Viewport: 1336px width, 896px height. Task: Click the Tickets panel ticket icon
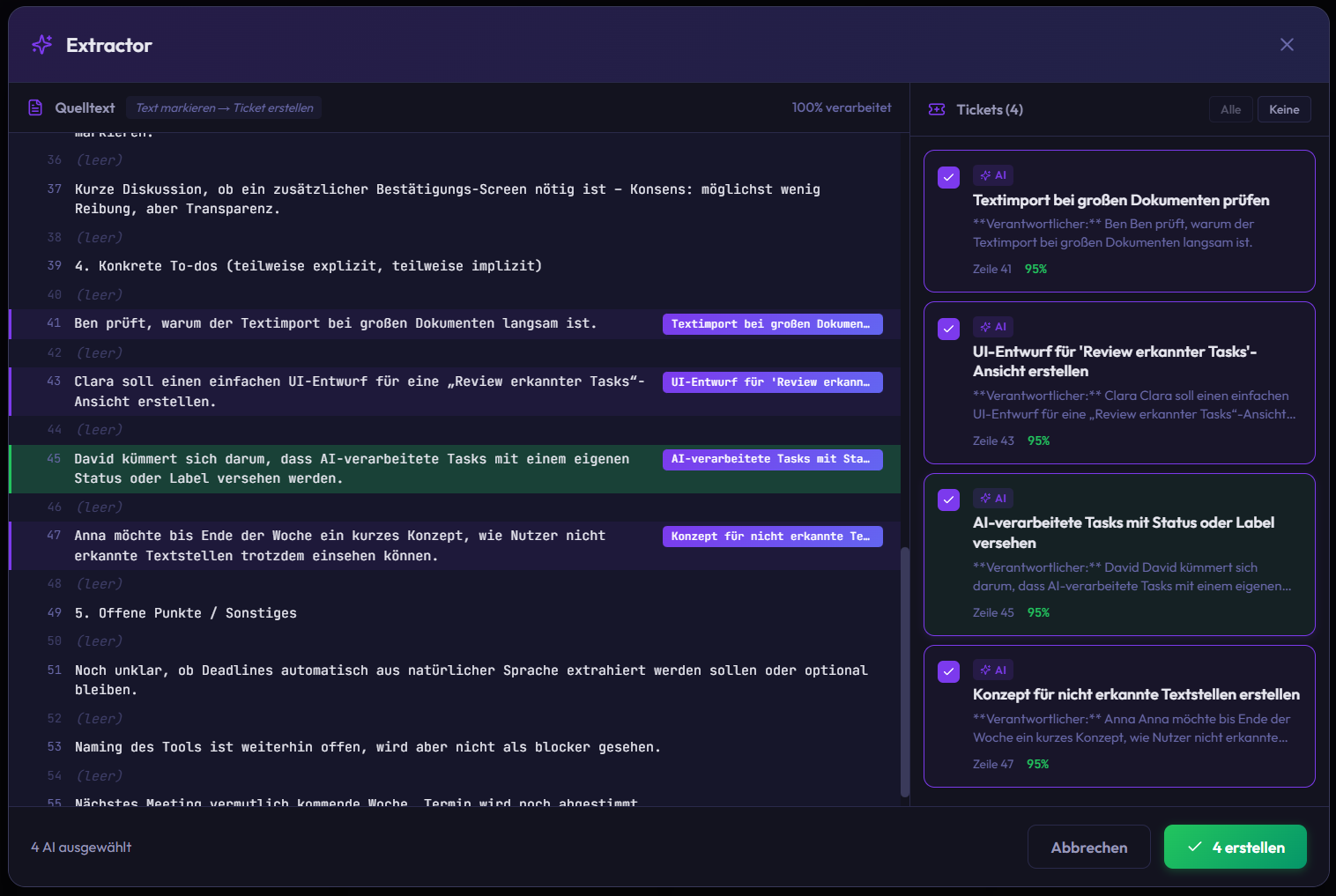pos(937,109)
